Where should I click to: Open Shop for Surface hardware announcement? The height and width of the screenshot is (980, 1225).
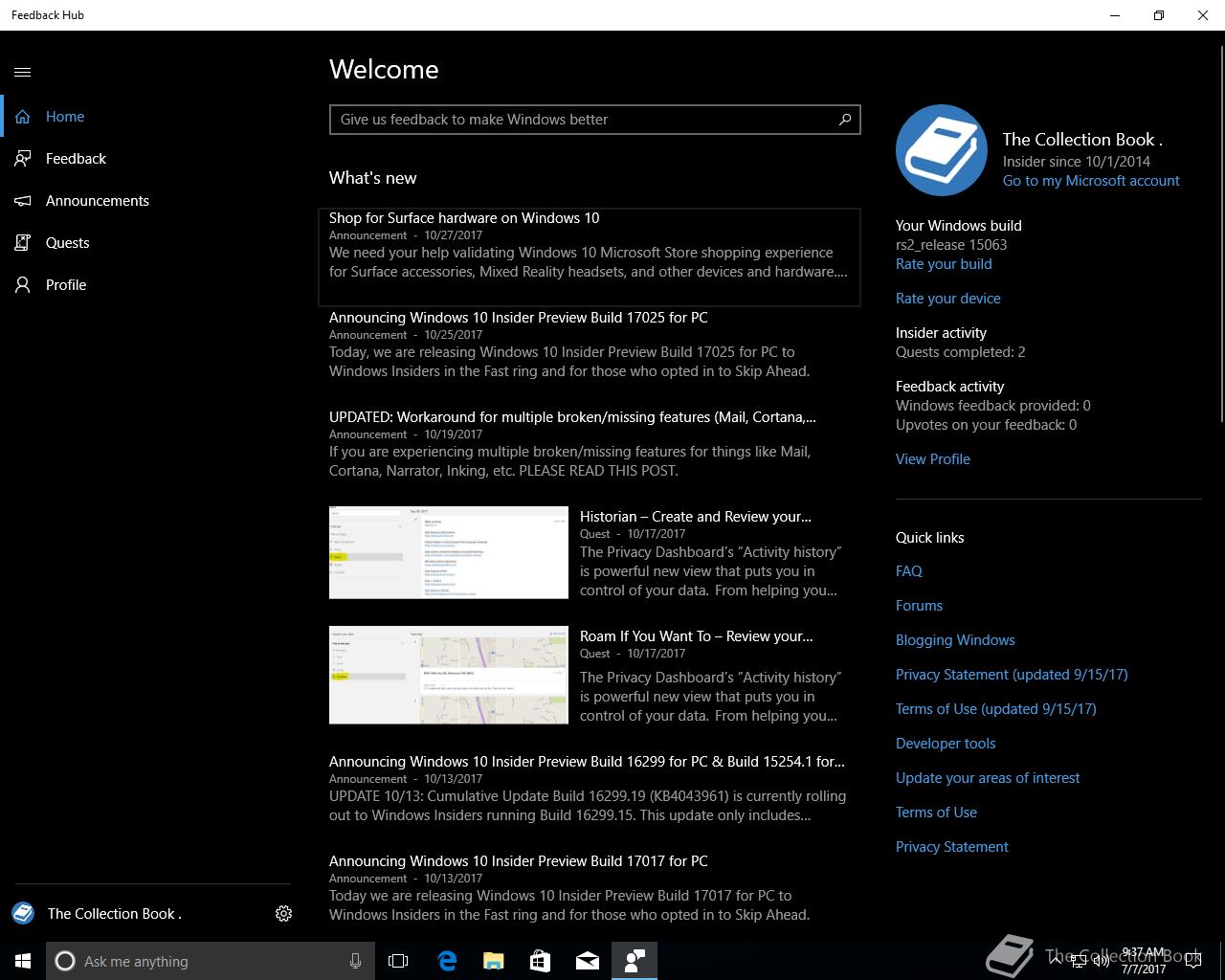(590, 256)
